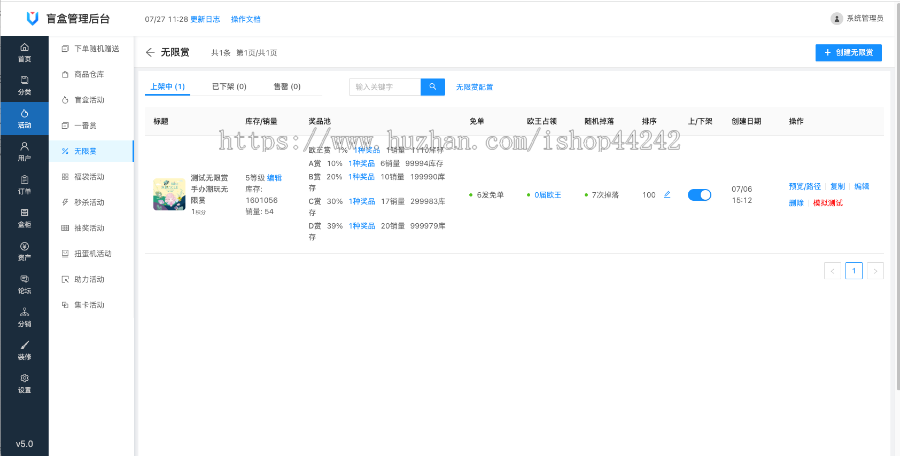
Task: Open 助力活动 in the submenu
Action: [x=91, y=279]
